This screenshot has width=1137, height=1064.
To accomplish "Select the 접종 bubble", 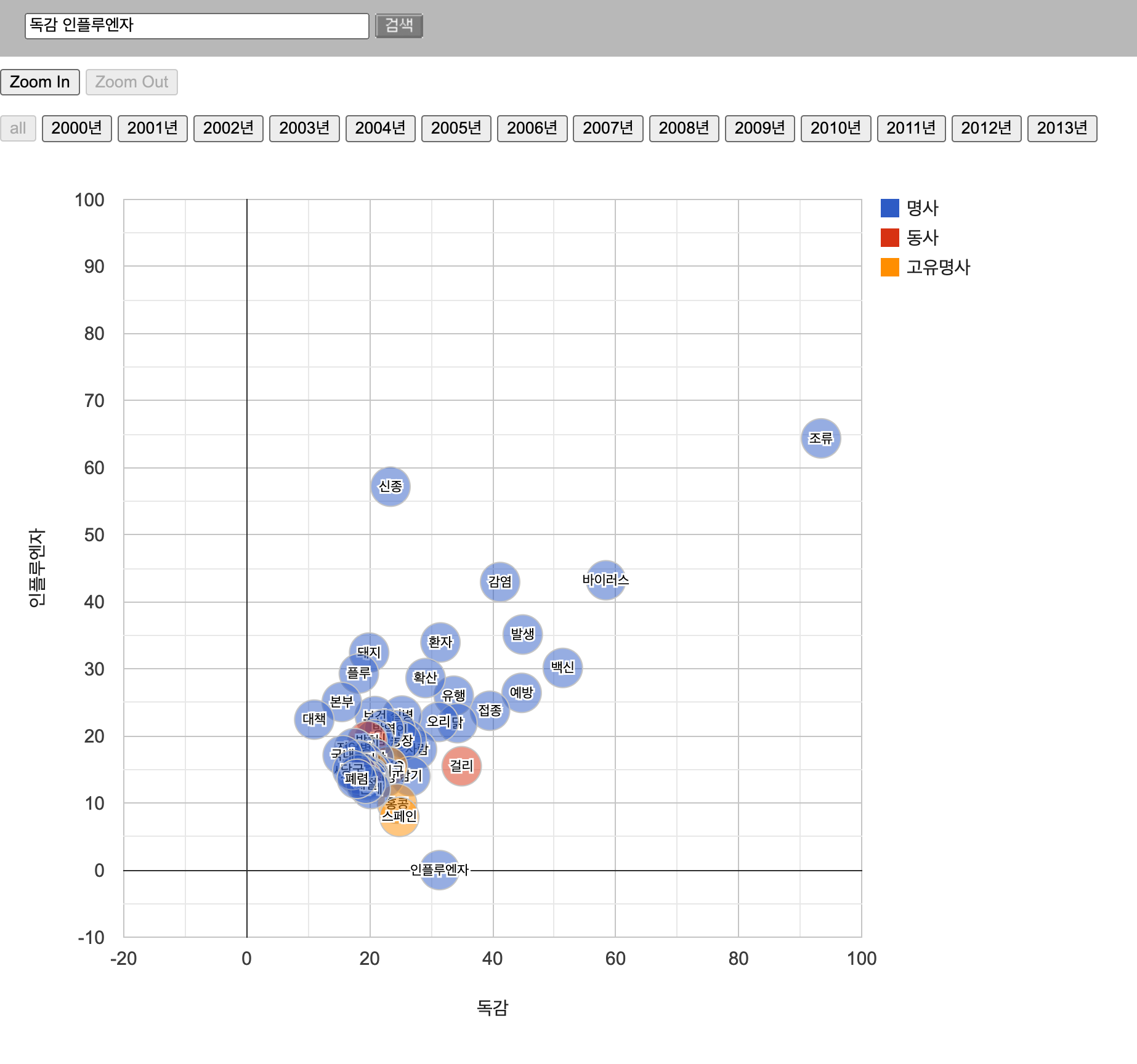I will [490, 711].
